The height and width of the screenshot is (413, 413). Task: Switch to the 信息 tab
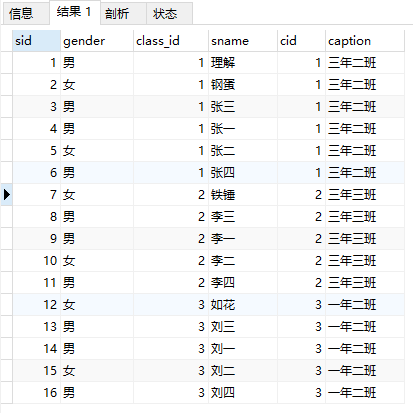(x=26, y=13)
